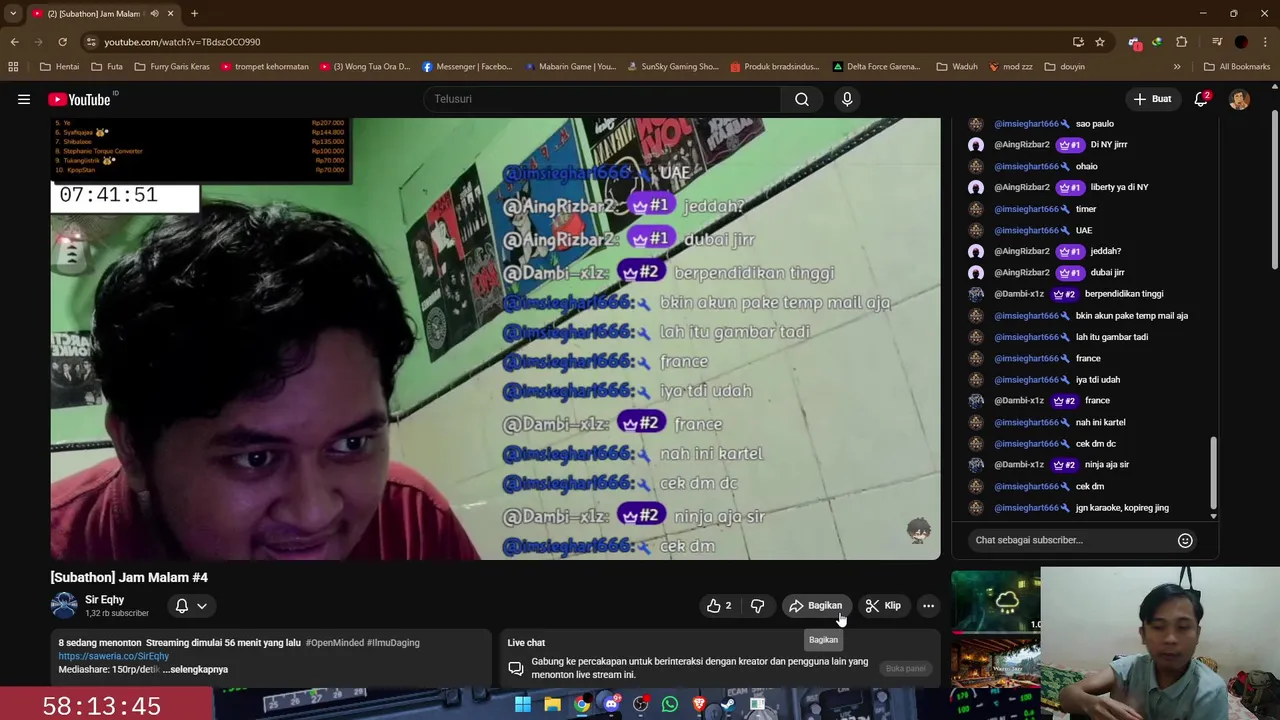The image size is (1280, 720).
Task: Expand the description with ...selengkapnya
Action: pyautogui.click(x=196, y=669)
